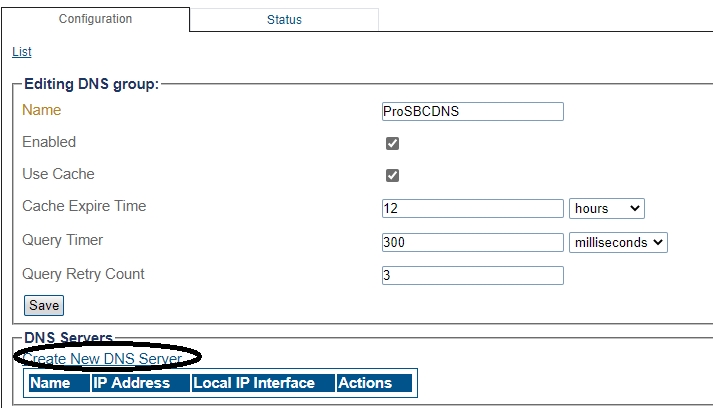Image resolution: width=713 pixels, height=408 pixels.
Task: Open the Create New DNS Server link
Action: (103, 358)
